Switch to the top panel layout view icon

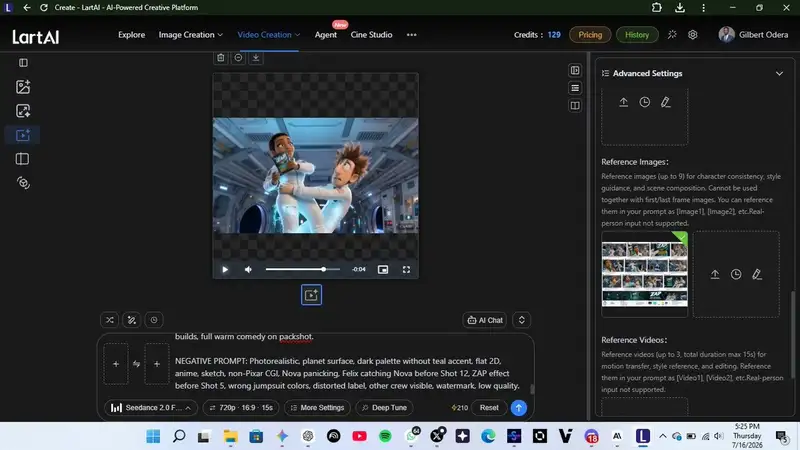[575, 70]
